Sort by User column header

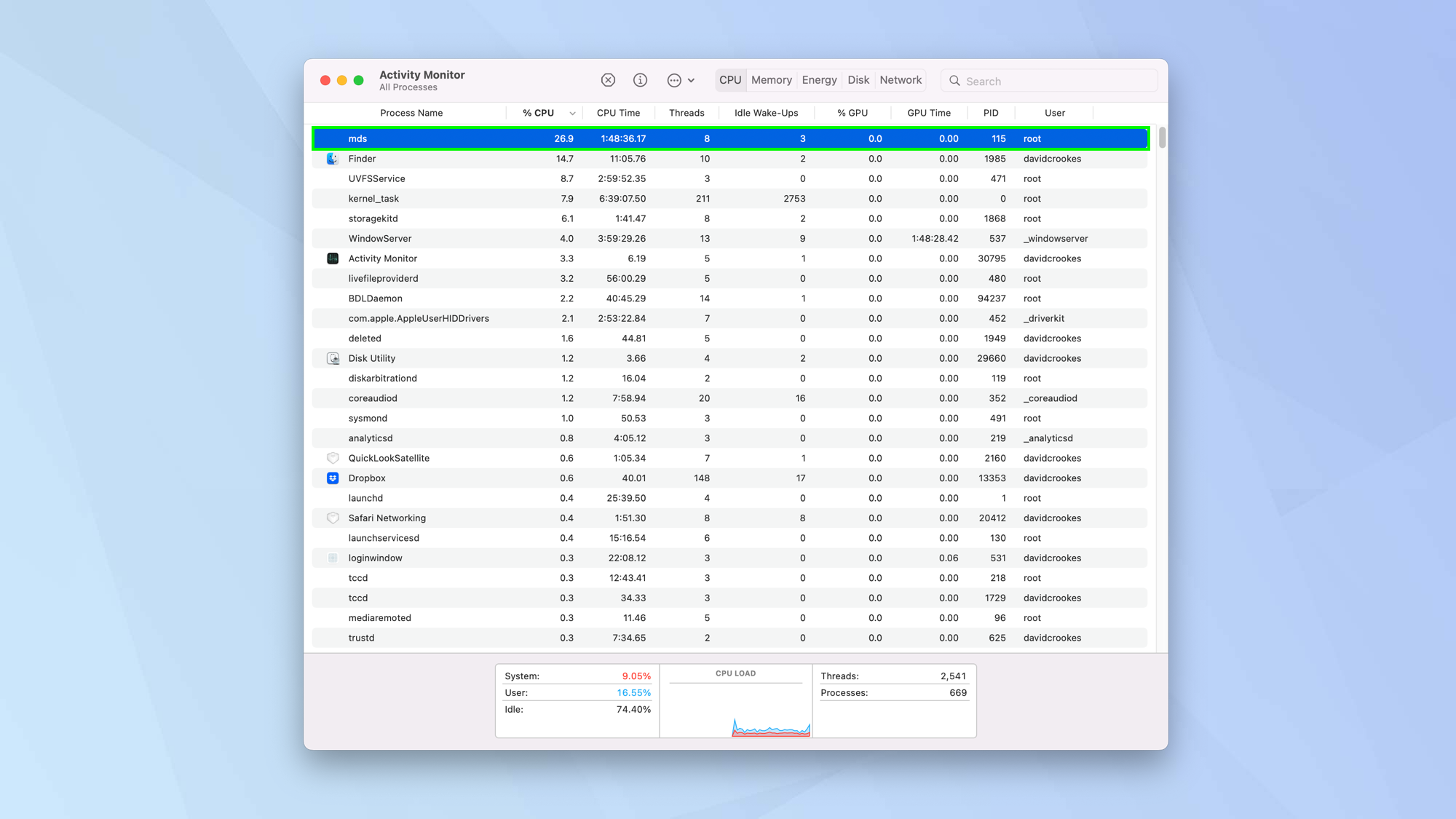tap(1055, 113)
